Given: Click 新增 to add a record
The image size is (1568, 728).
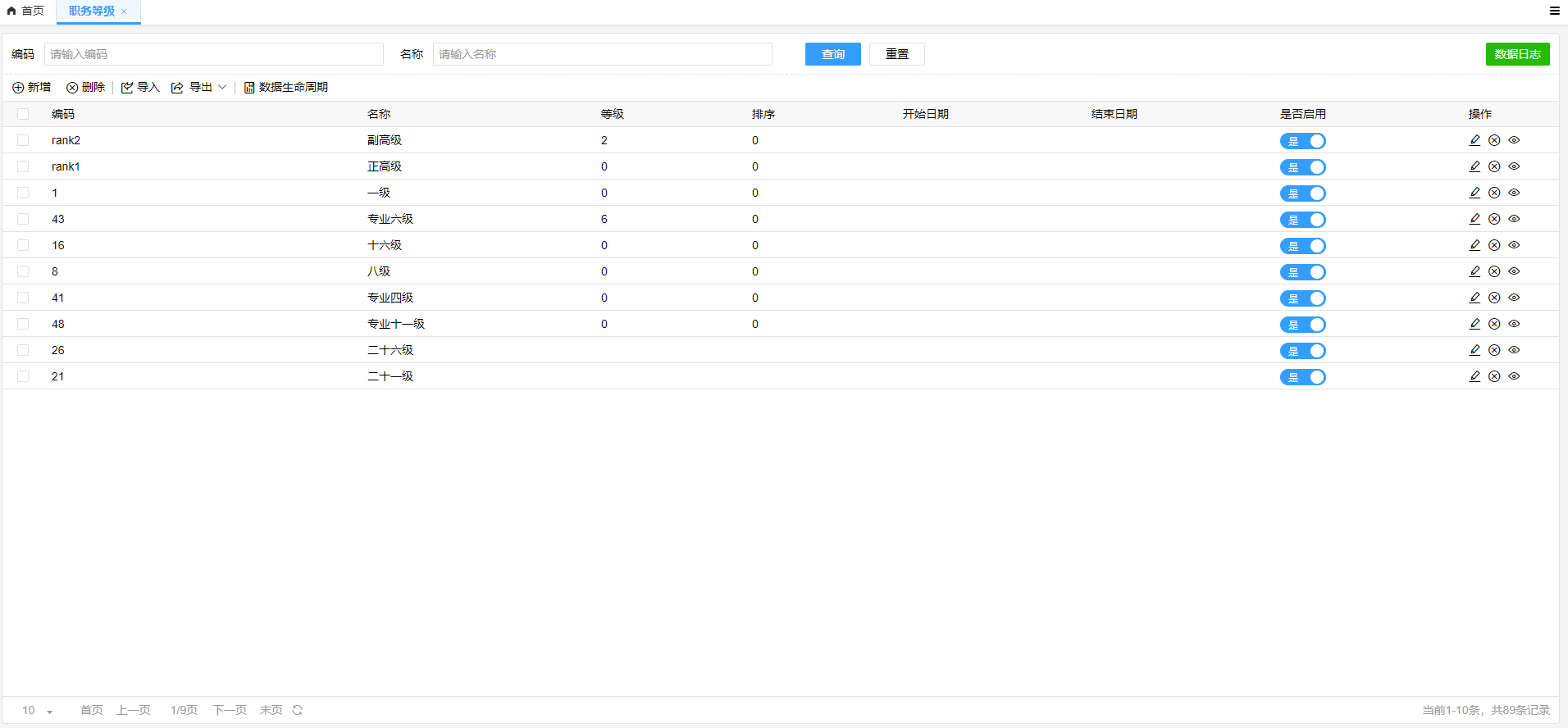Looking at the screenshot, I should (31, 87).
